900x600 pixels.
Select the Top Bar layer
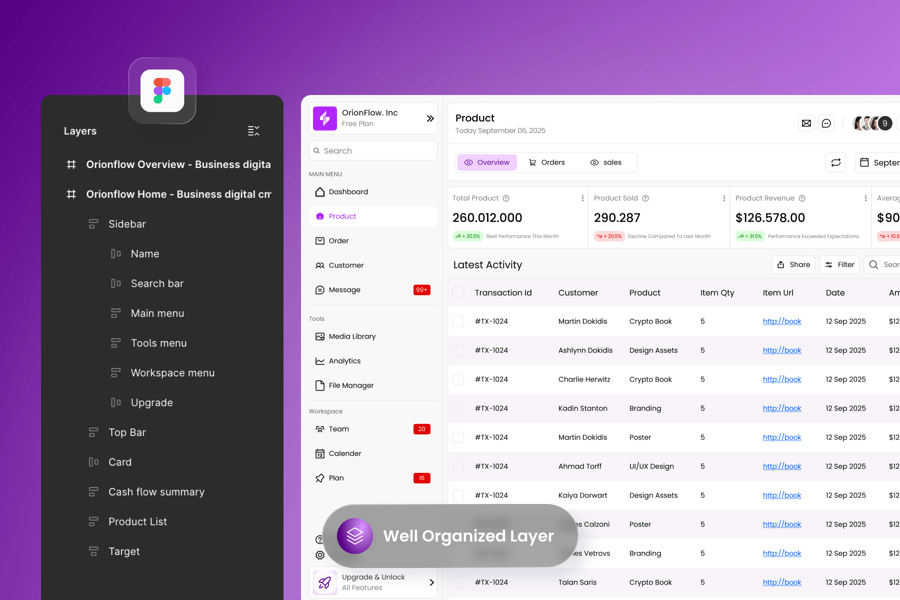127,432
